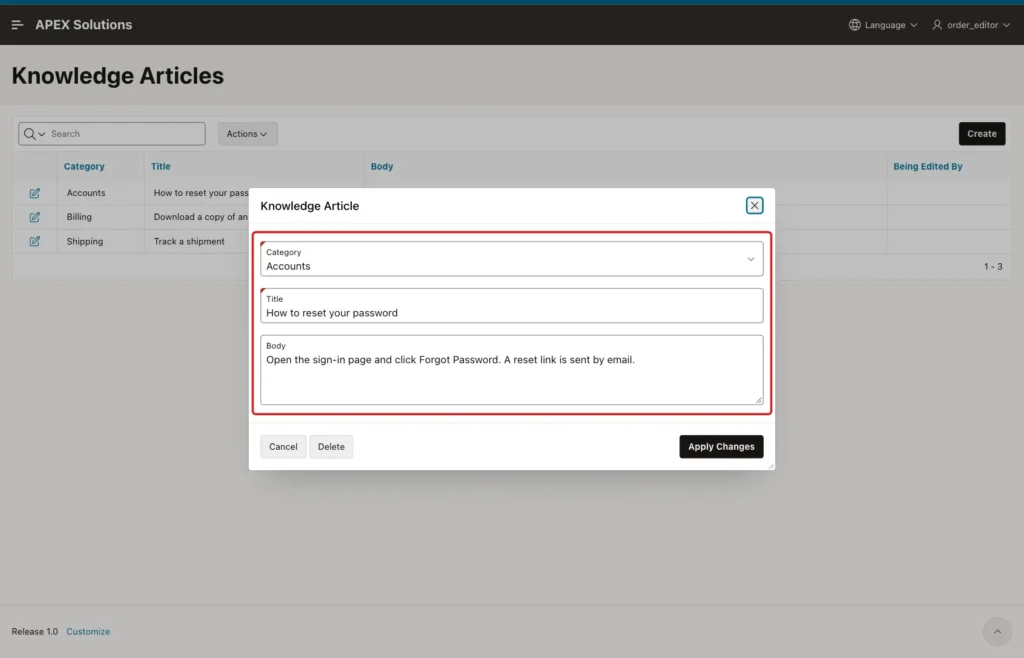Click the Accounts category cell

86,193
